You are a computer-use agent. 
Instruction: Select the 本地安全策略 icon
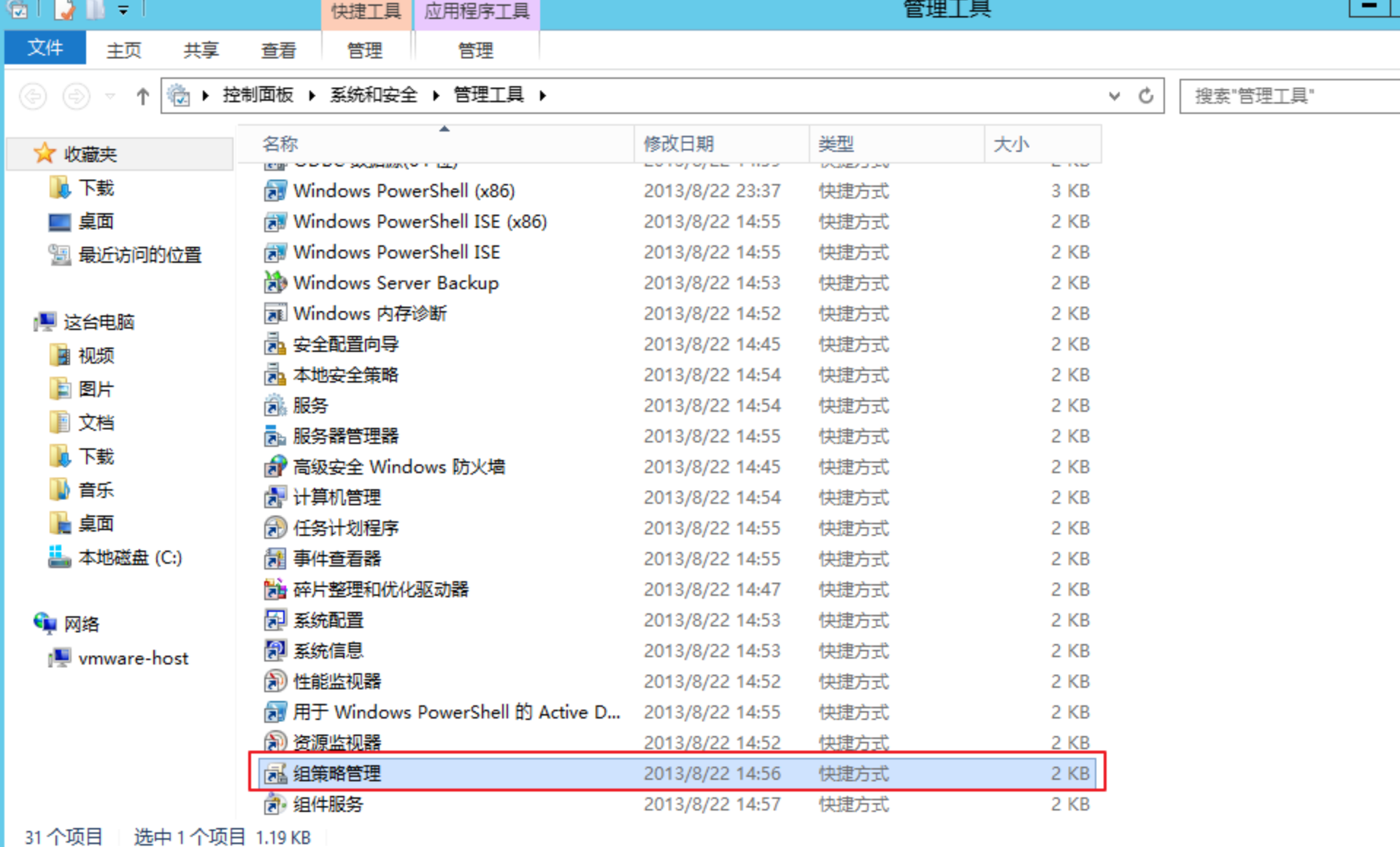tap(275, 375)
